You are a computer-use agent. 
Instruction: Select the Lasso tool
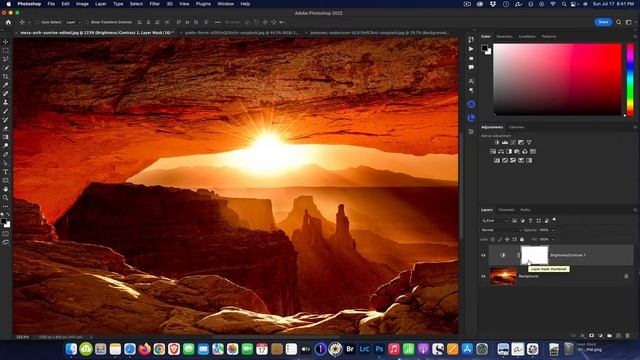5,59
